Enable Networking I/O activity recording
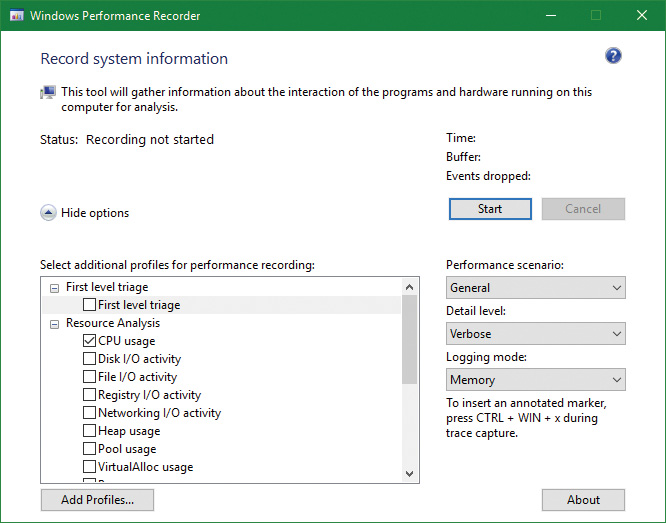This screenshot has height=523, width=666. [90, 413]
